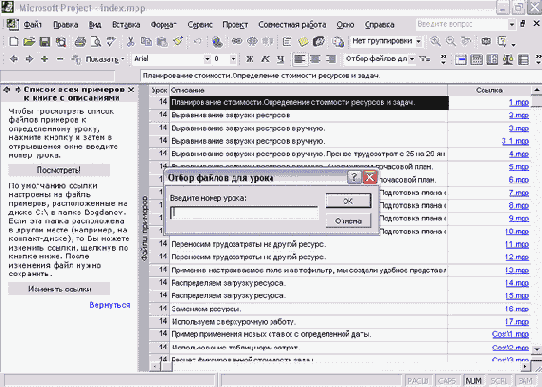Toggle Underline (Ч) formatting

point(280,59)
